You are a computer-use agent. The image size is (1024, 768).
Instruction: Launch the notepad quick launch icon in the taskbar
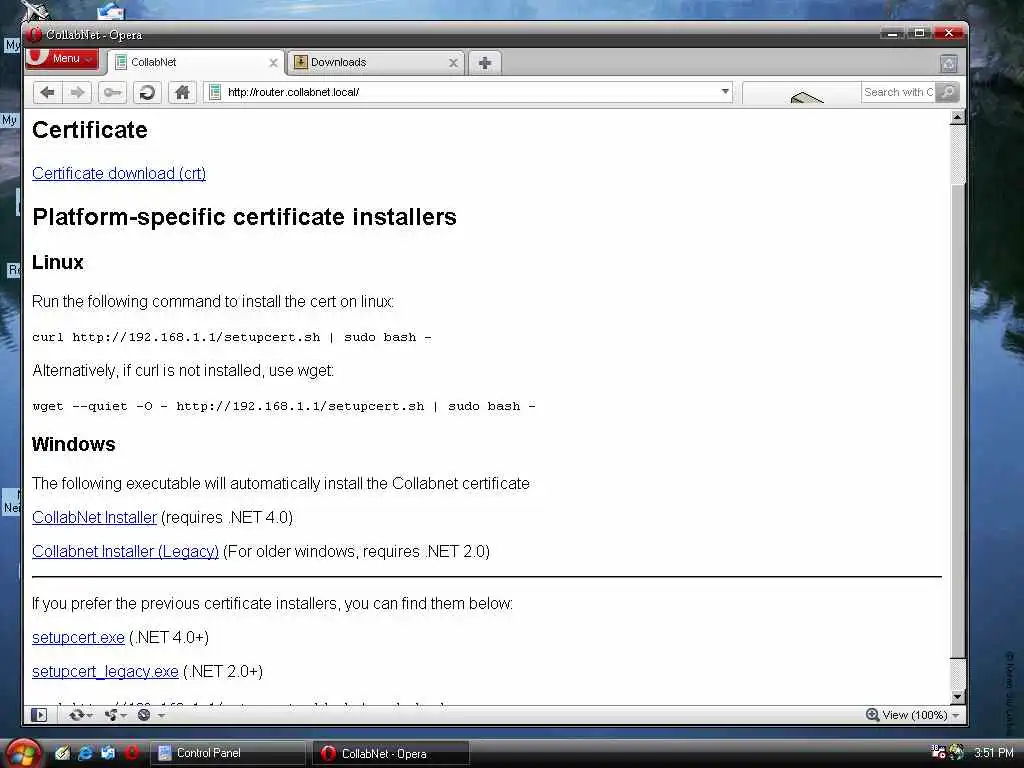pos(63,753)
